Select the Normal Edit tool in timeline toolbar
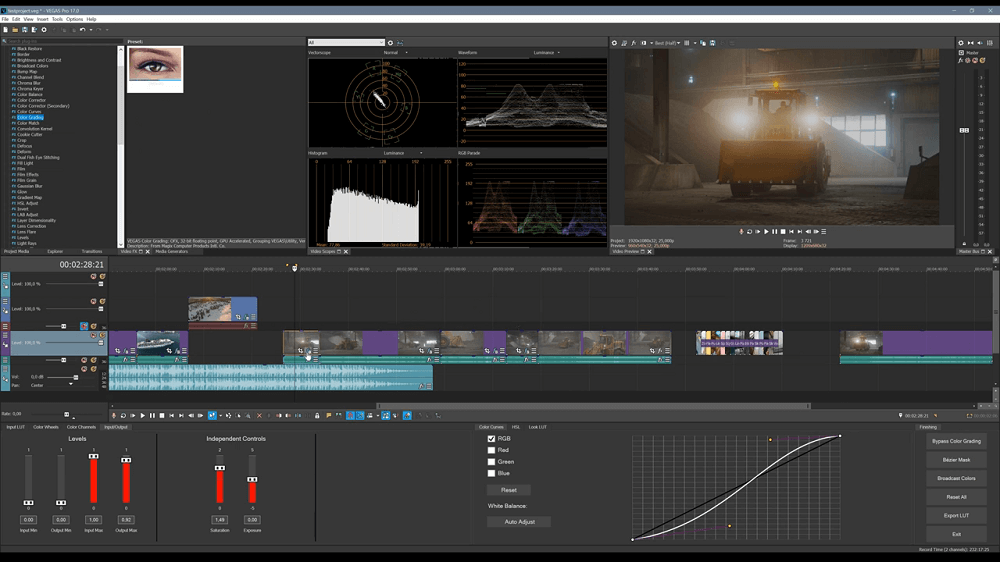The image size is (1000, 562). (x=212, y=415)
